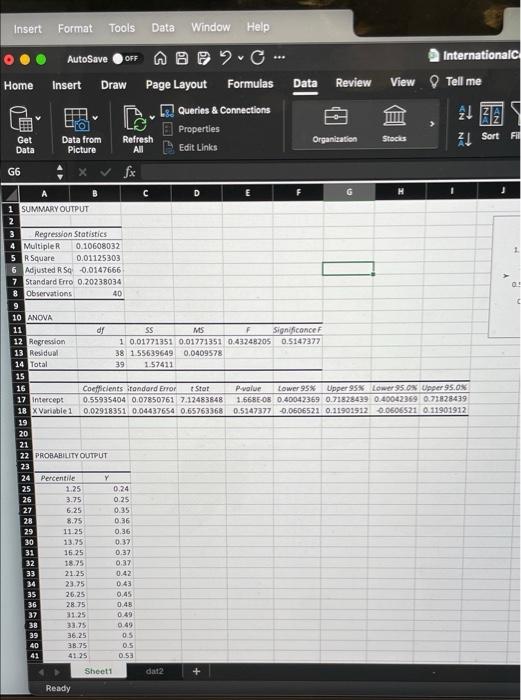This screenshot has width=521, height=700.
Task: Click the Sort A to Z icon
Action: tap(465, 114)
